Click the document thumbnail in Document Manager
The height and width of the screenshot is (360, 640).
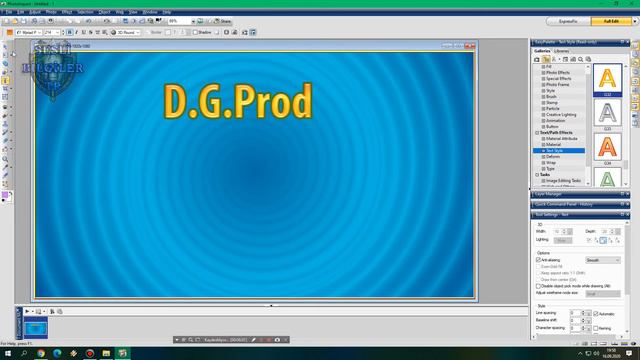[36, 328]
